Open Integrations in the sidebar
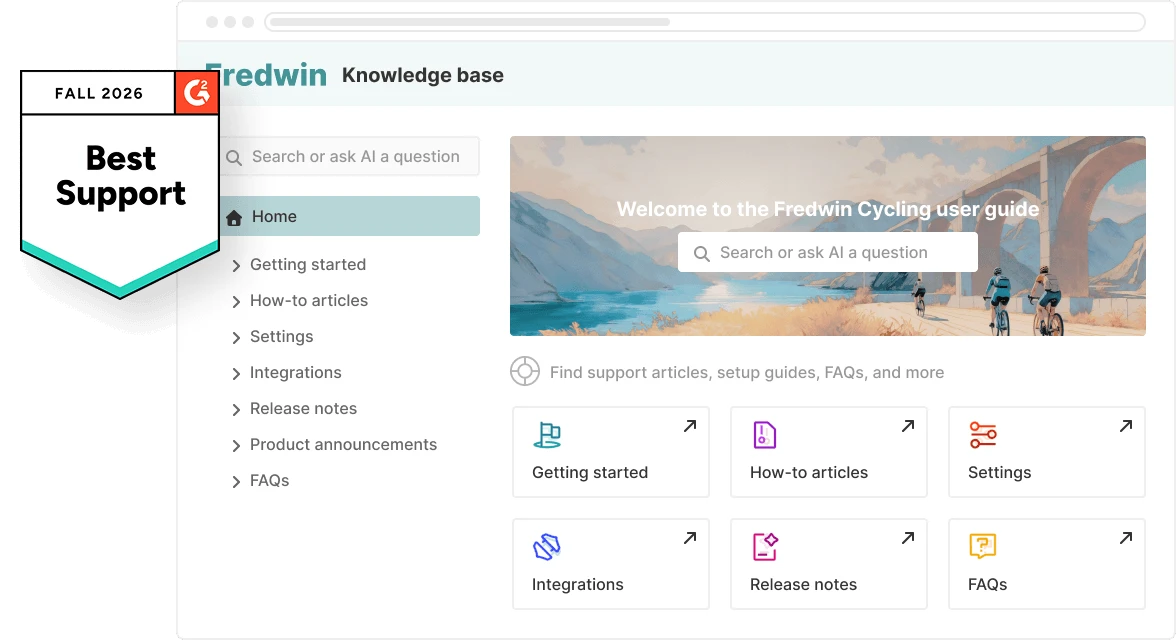The height and width of the screenshot is (640, 1176). [x=296, y=372]
